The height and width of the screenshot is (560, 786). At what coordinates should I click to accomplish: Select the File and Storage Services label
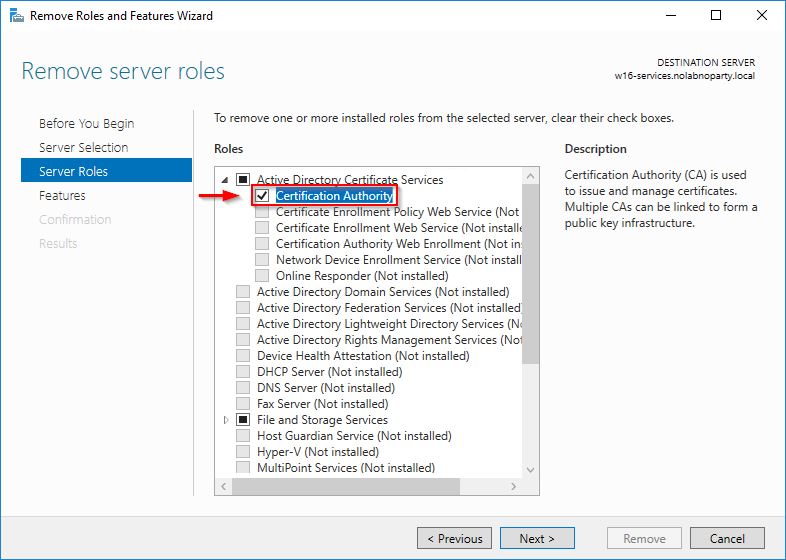pos(322,420)
